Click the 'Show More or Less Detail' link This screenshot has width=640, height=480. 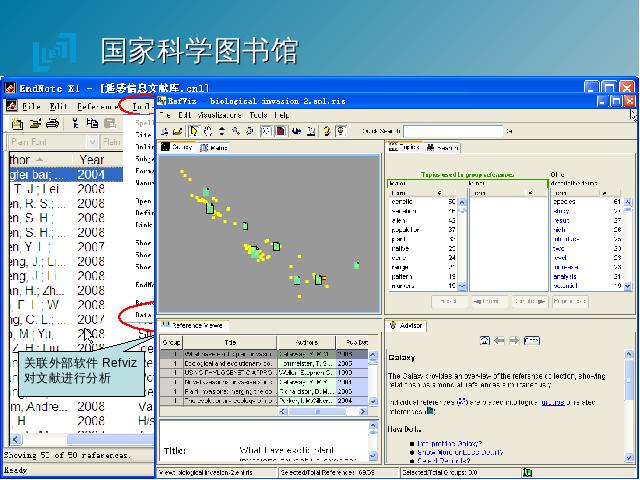[460, 452]
